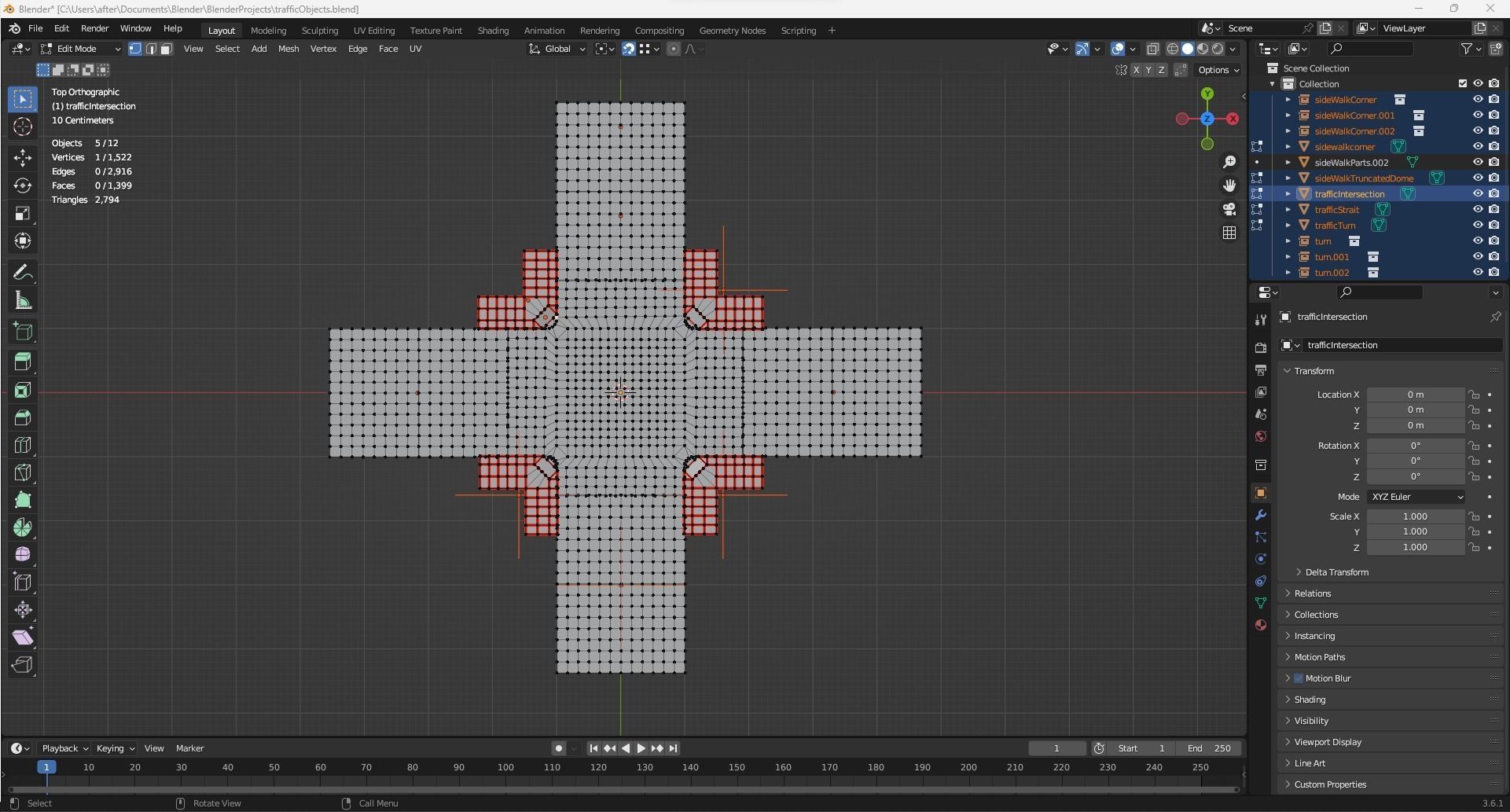Switch to the UV Editing workspace tab
The height and width of the screenshot is (812, 1510).
(x=374, y=31)
